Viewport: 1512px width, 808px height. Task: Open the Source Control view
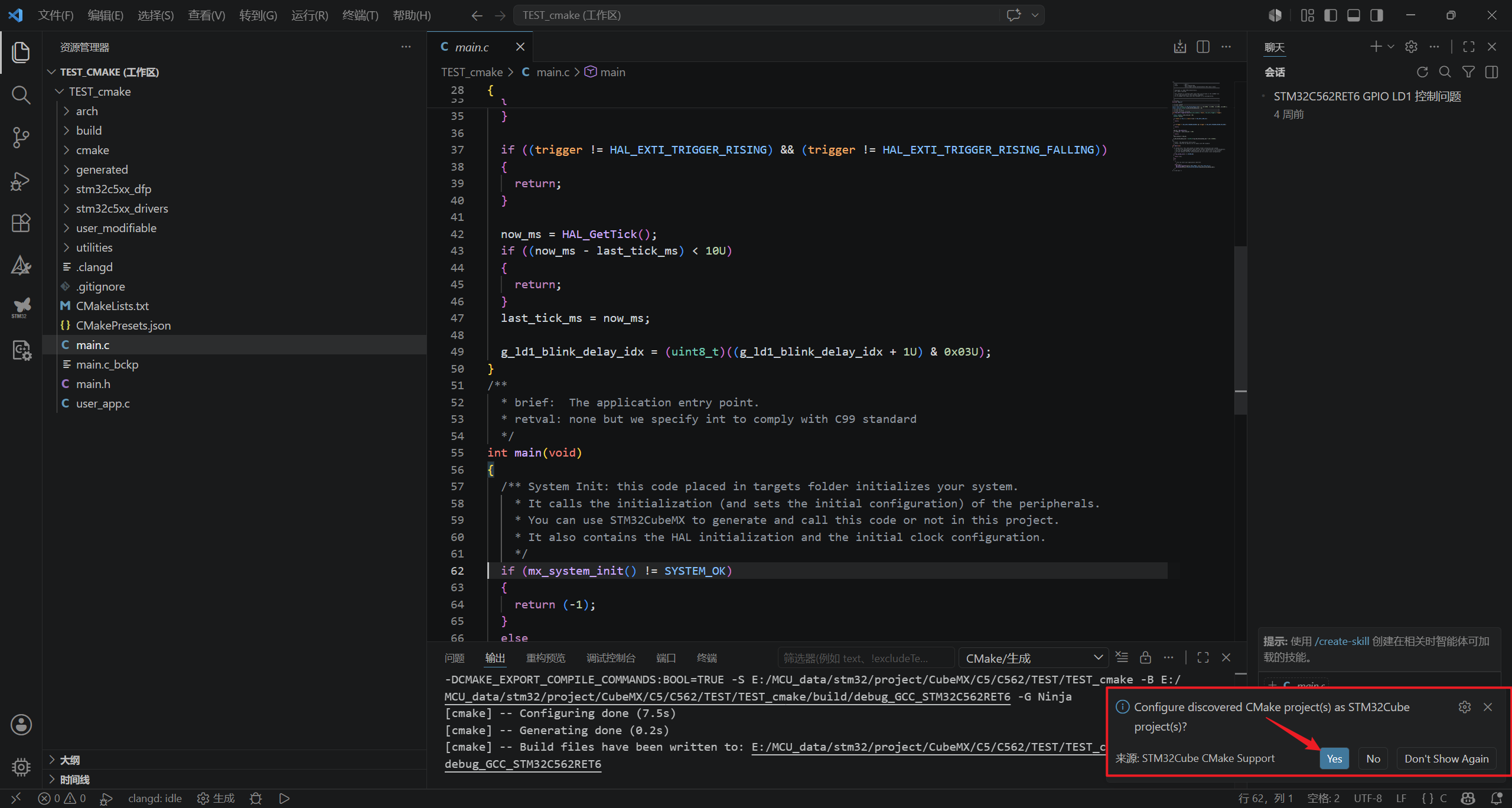tap(21, 138)
